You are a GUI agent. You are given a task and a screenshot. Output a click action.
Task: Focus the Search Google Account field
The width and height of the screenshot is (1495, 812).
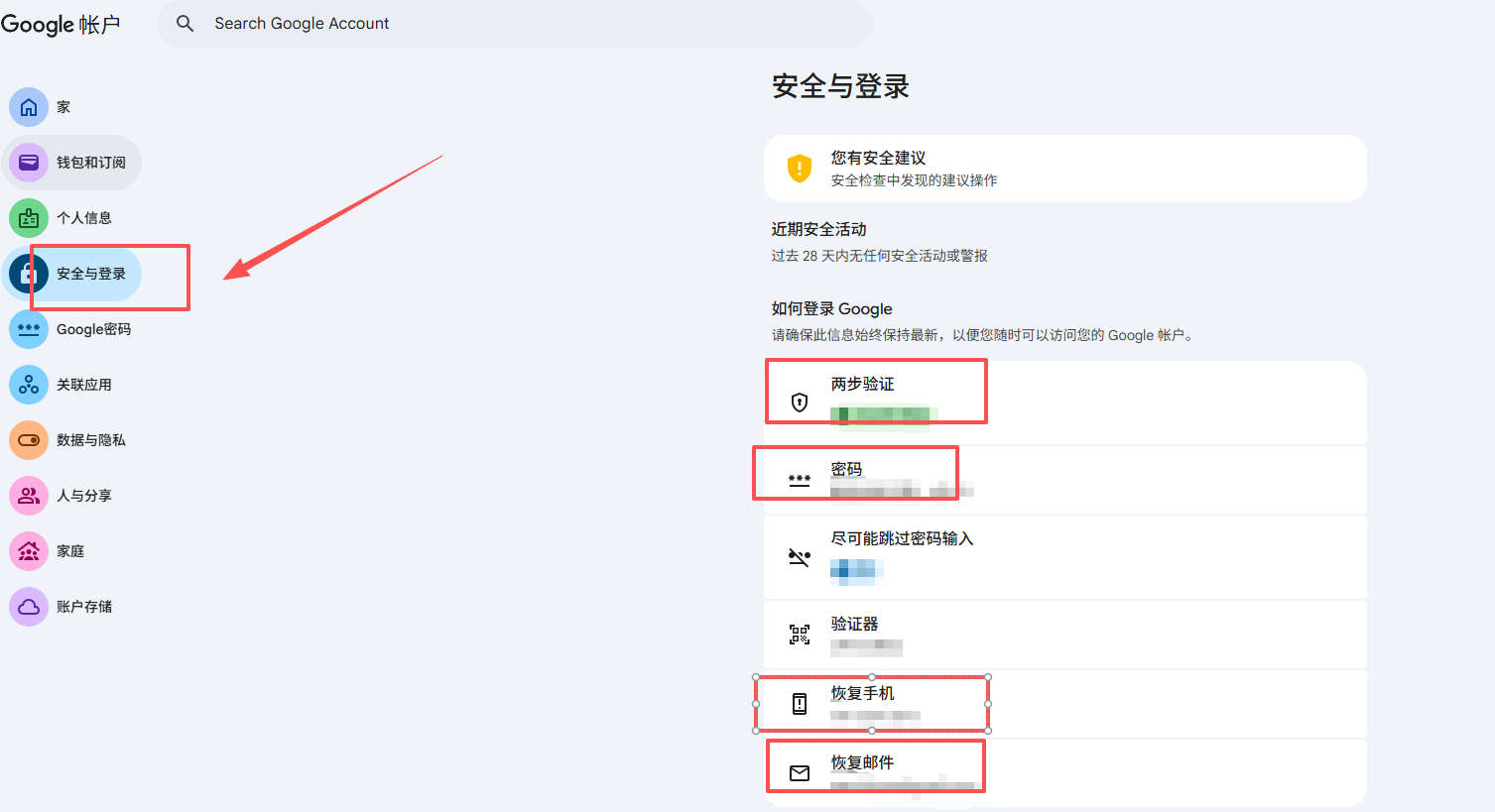point(515,23)
